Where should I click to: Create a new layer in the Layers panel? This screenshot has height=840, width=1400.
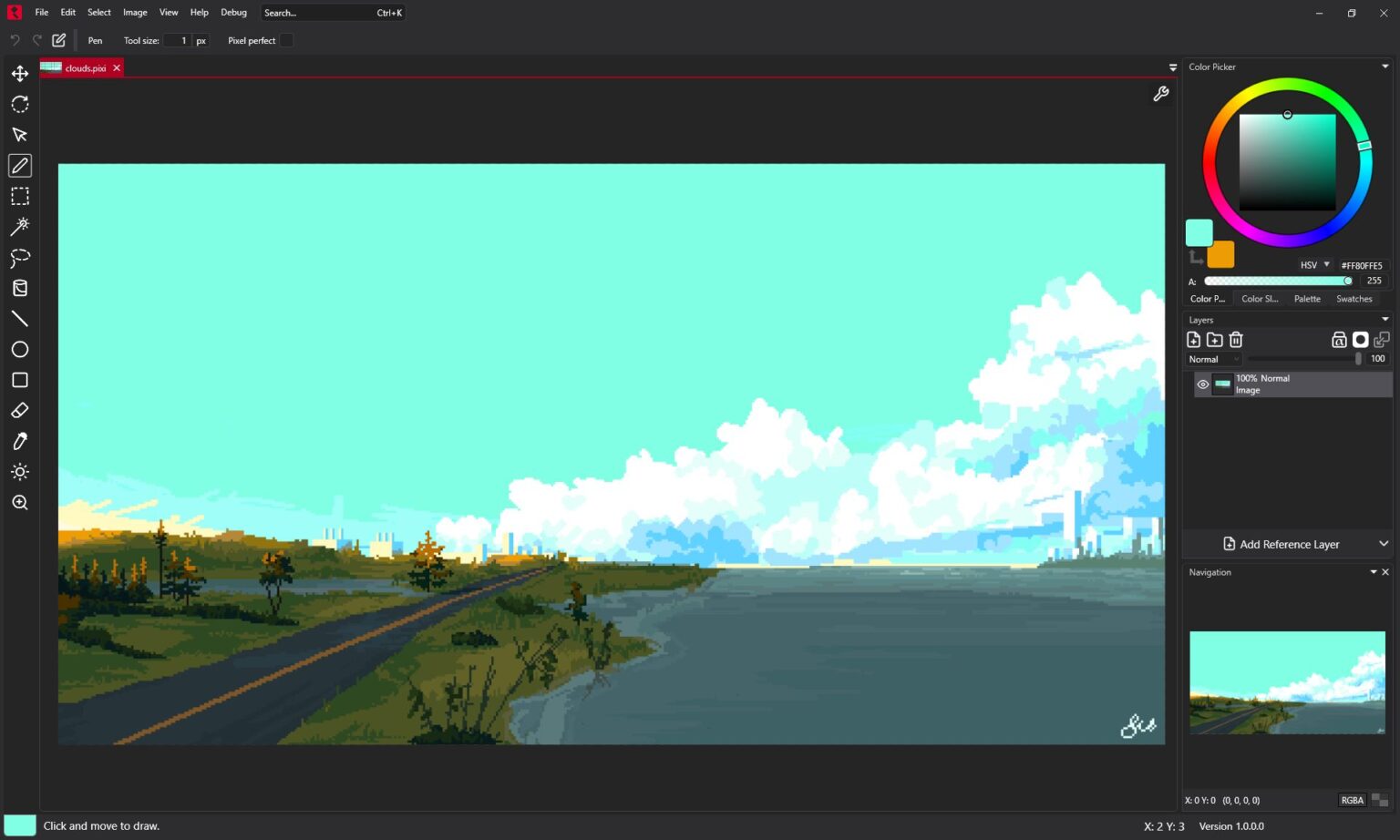click(x=1194, y=339)
